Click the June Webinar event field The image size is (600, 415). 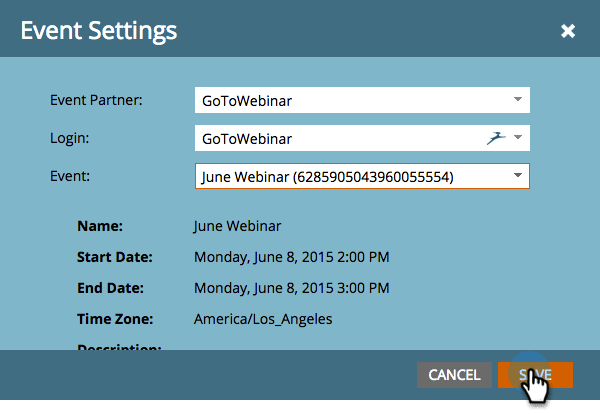click(x=362, y=176)
